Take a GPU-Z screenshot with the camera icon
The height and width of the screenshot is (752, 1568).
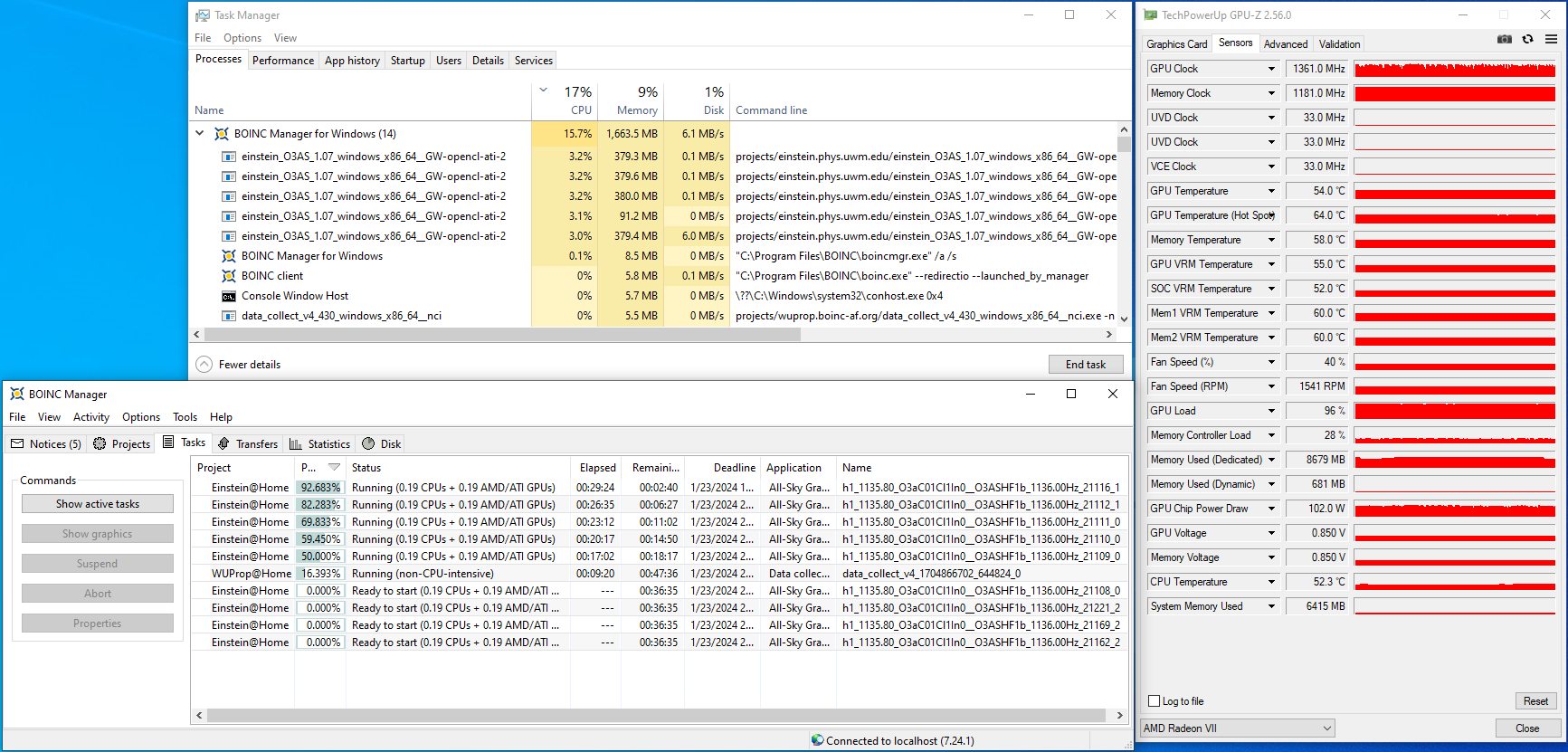[x=1504, y=39]
